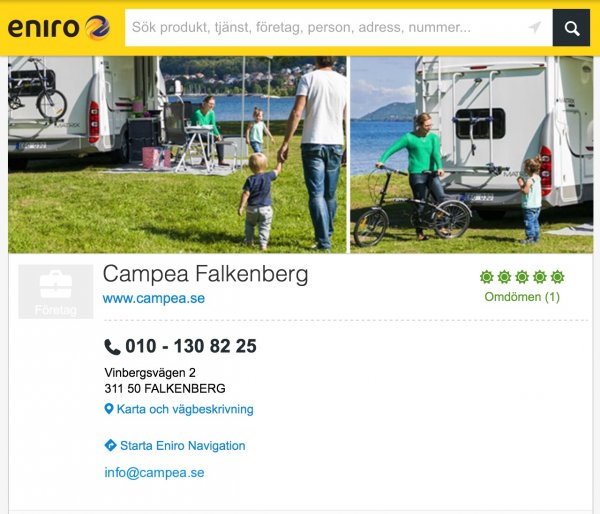Open Karta och vägbeskrivning link
The height and width of the screenshot is (514, 600).
click(185, 409)
